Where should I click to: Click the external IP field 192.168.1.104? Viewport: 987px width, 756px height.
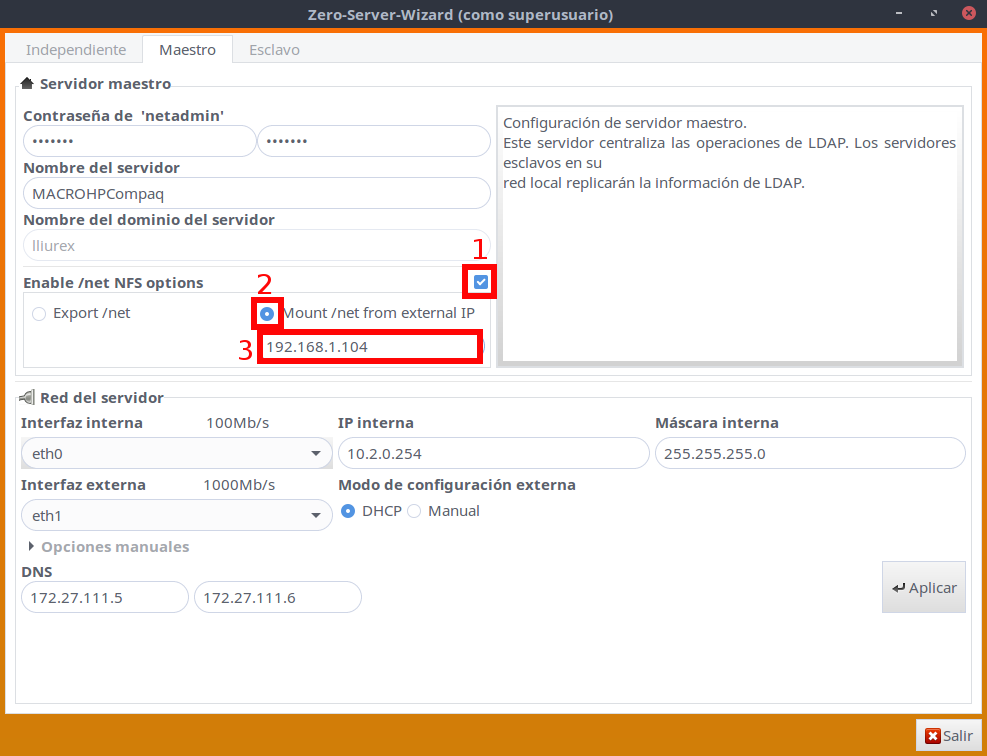(368, 347)
